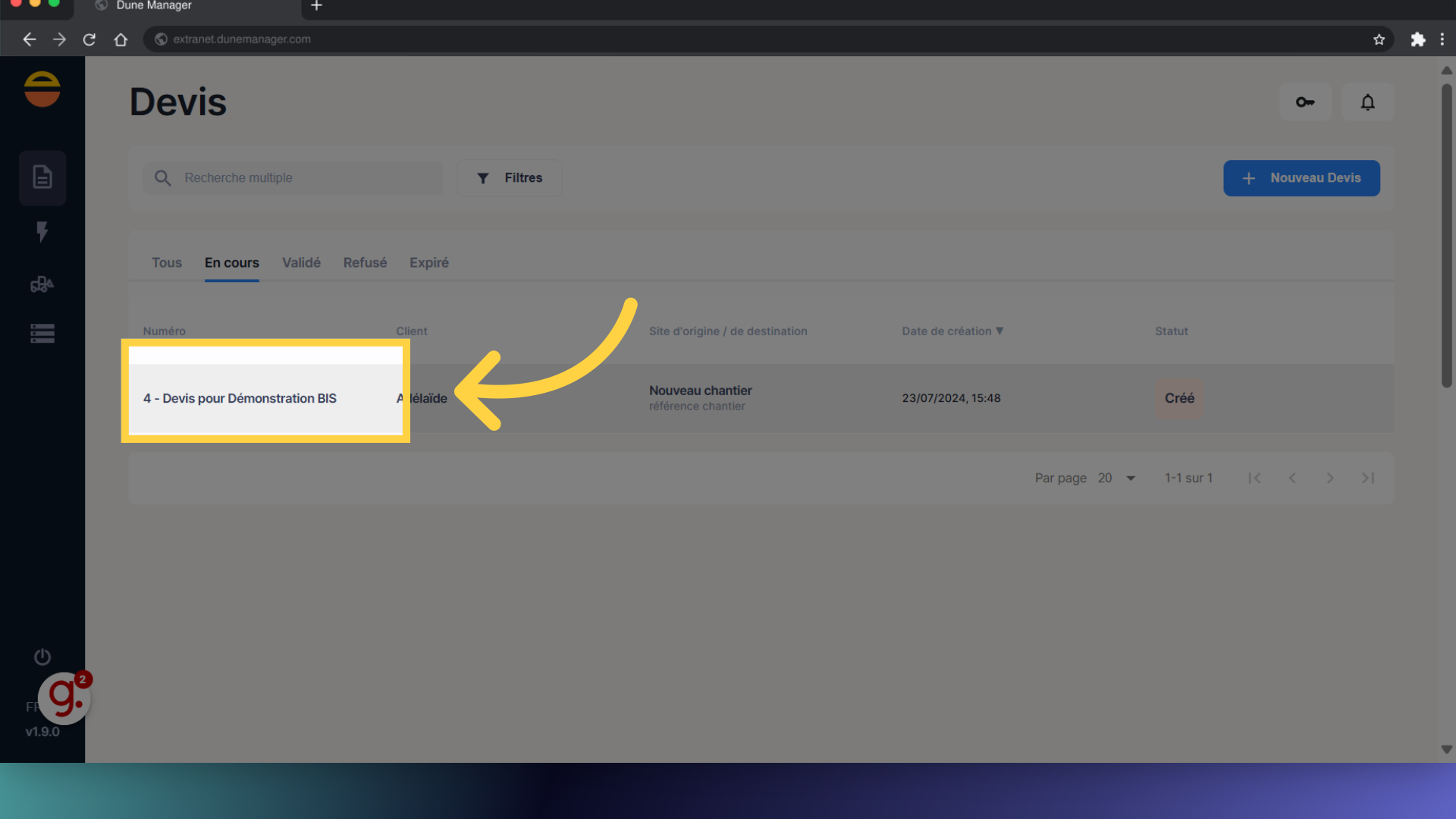Click the Dune Manager logo
This screenshot has height=819, width=1456.
[x=42, y=89]
